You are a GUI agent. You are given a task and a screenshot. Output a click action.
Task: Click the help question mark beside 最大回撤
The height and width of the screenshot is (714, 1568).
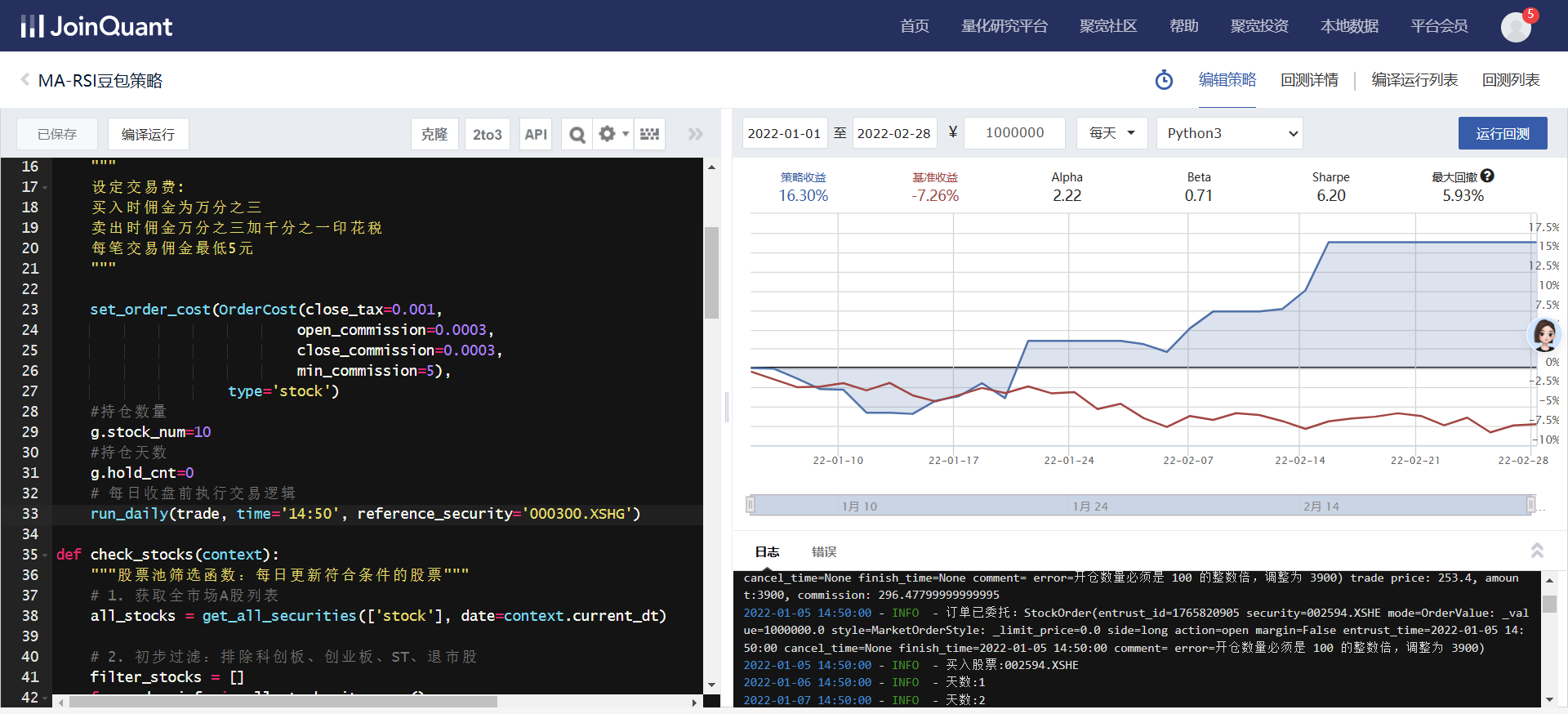pyautogui.click(x=1487, y=176)
